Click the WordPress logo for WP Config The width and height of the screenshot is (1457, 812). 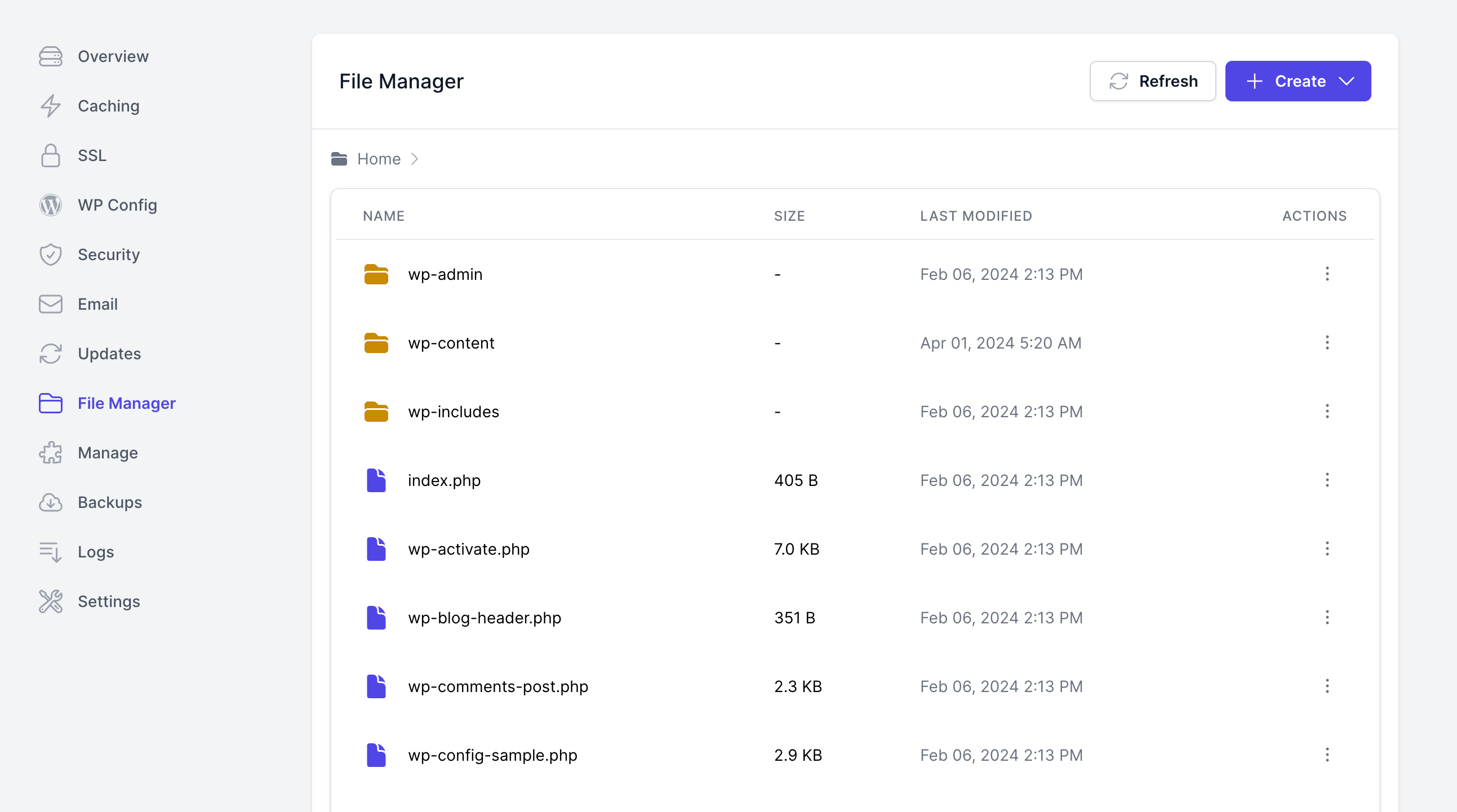point(50,205)
